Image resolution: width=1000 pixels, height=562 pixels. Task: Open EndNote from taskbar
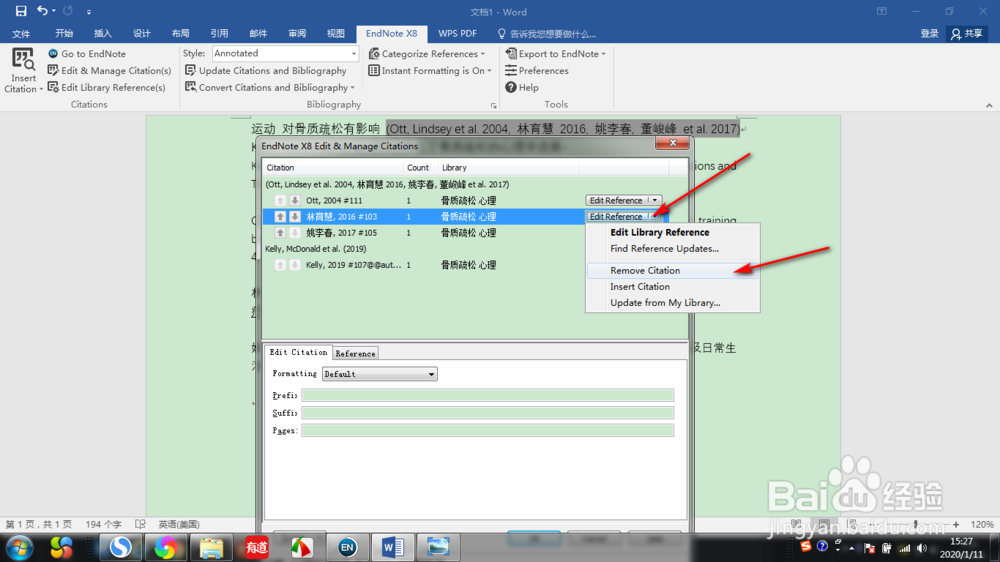(347, 547)
